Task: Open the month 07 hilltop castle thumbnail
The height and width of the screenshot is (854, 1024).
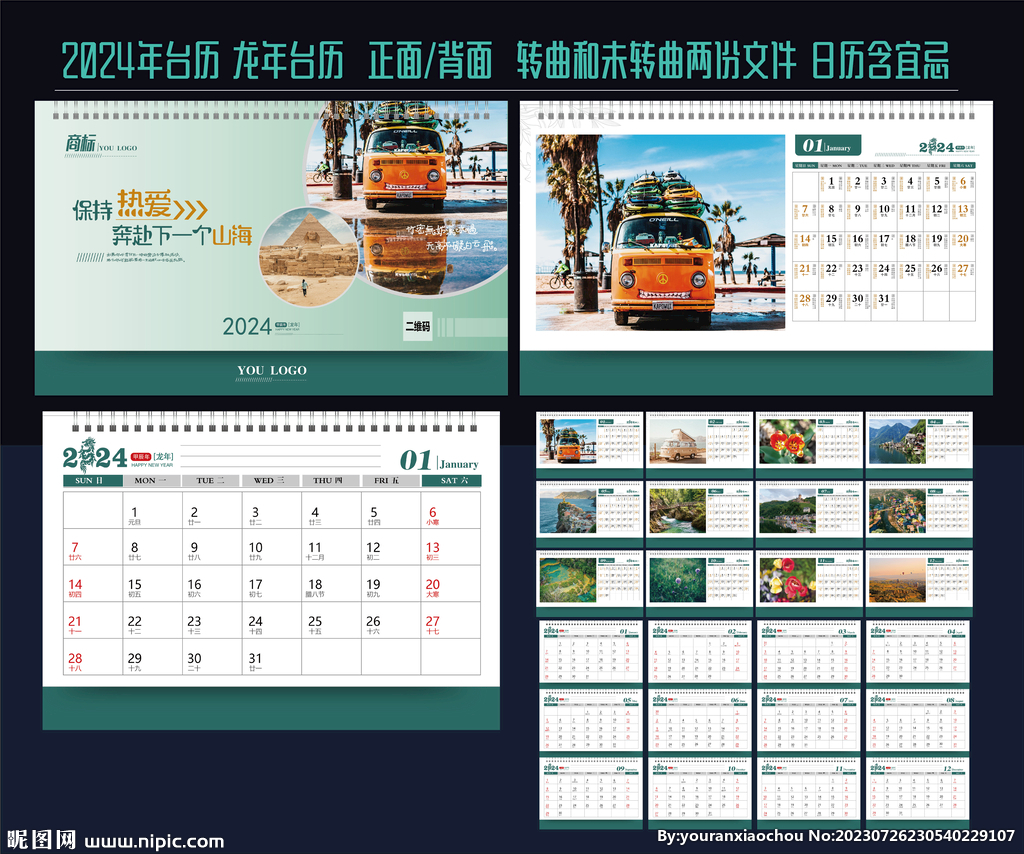Action: click(788, 511)
